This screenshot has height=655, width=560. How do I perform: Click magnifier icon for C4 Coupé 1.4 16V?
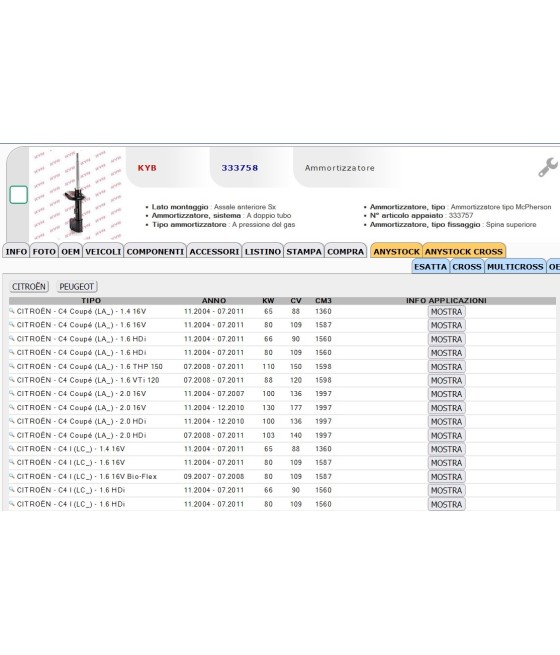(12, 311)
